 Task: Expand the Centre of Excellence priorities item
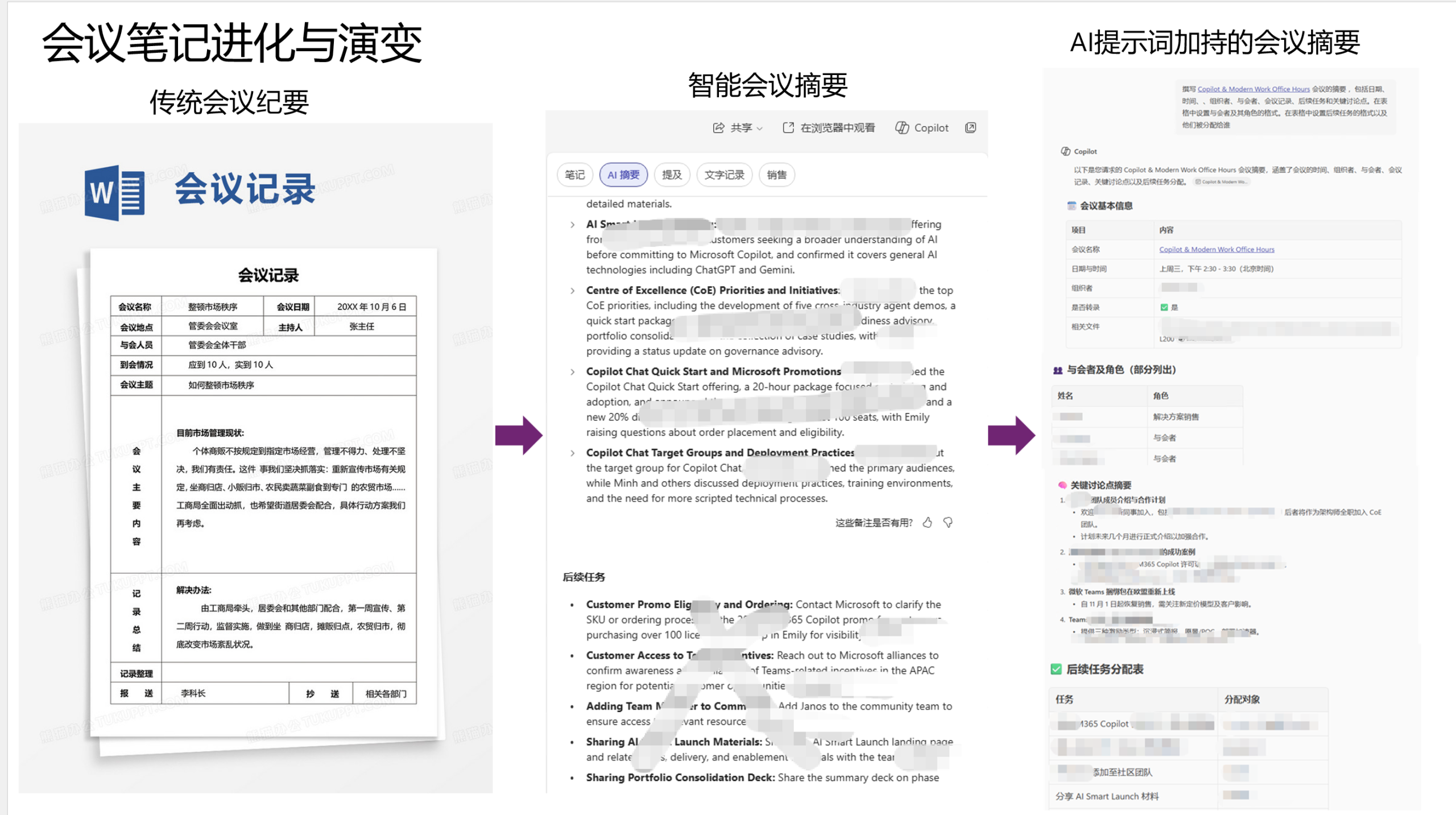click(x=572, y=291)
